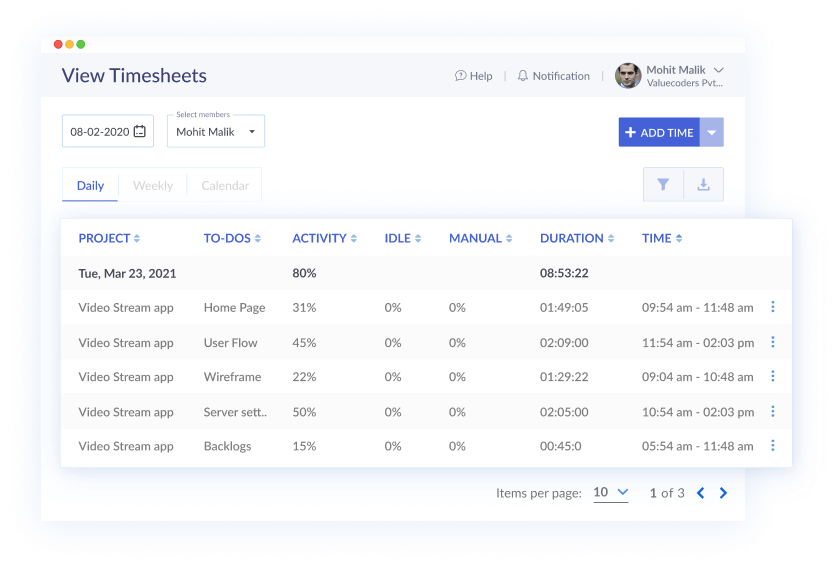The image size is (835, 566).
Task: Click the 22% activity value
Action: coord(304,377)
